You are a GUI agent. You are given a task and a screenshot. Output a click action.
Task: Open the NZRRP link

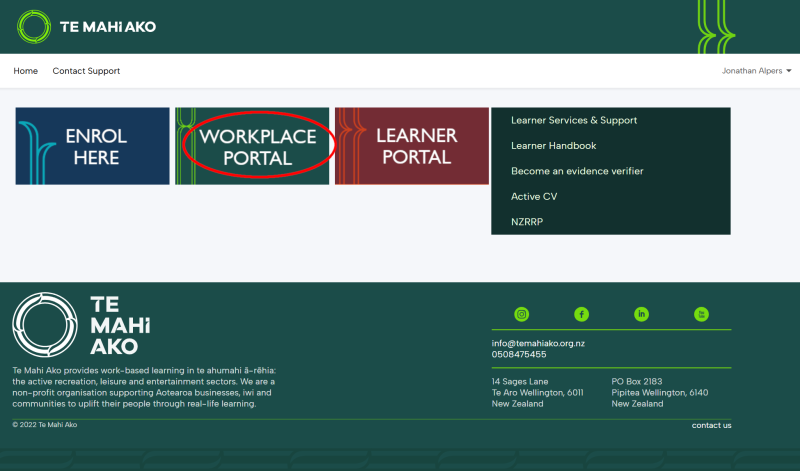point(527,222)
